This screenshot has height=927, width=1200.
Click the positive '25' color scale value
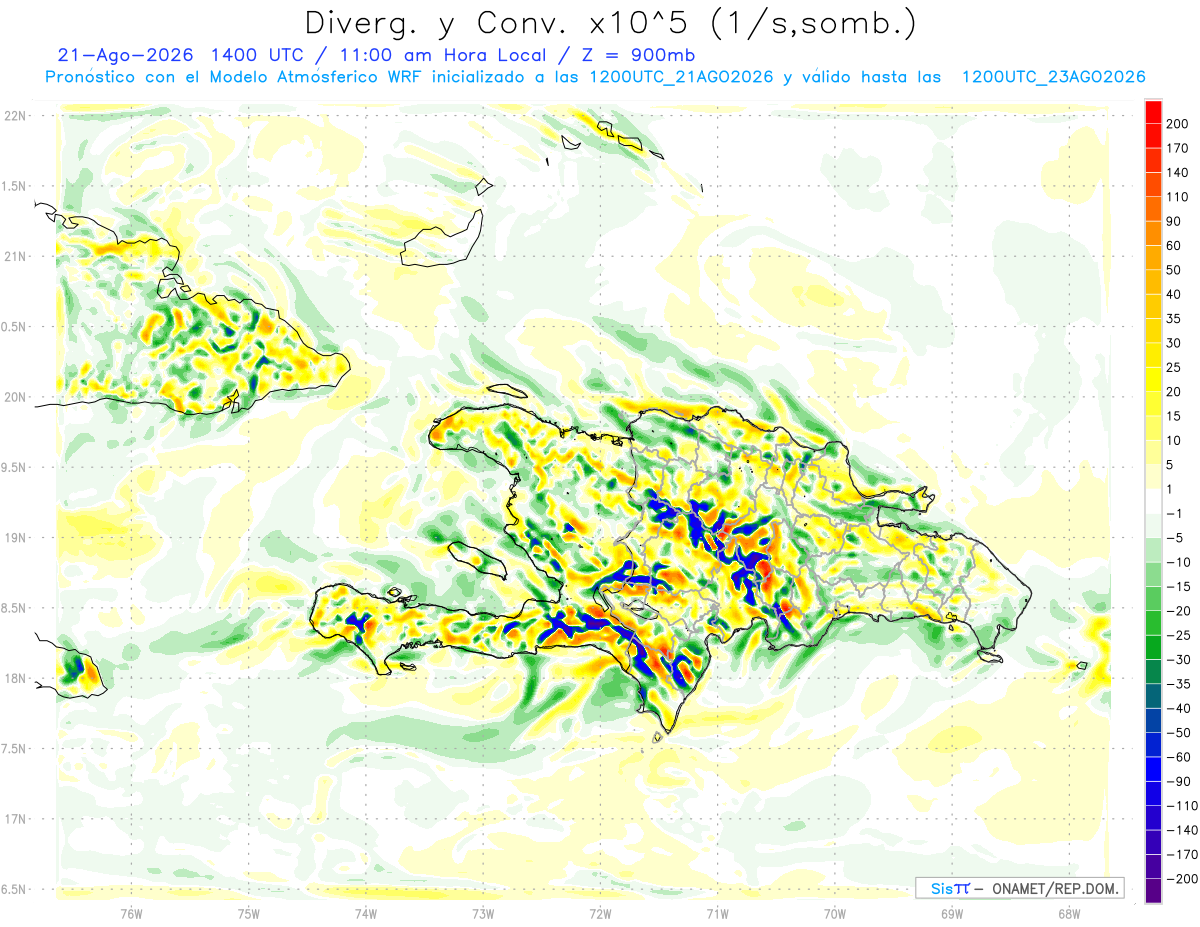1174,367
